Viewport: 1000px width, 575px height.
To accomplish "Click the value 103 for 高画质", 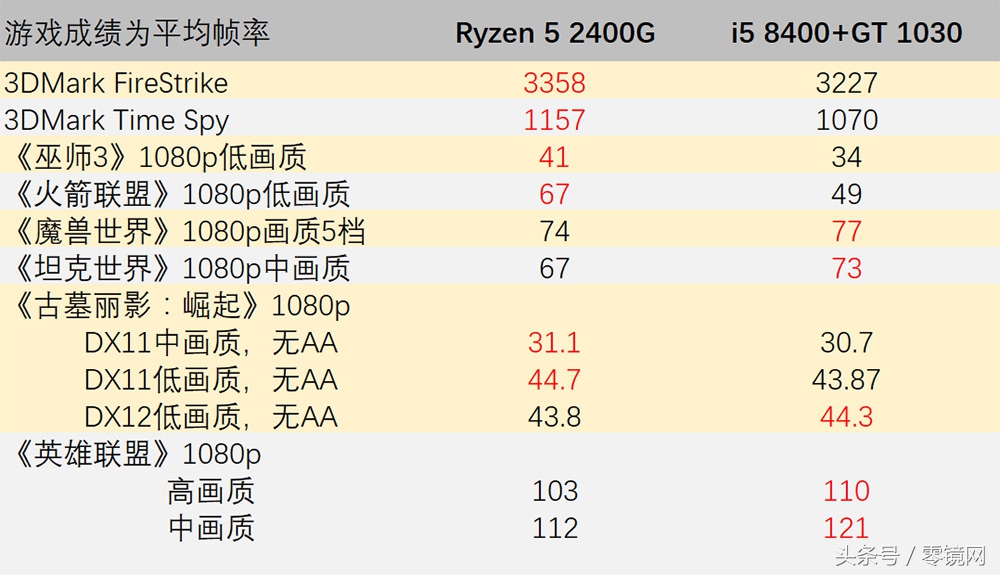I will tap(555, 491).
